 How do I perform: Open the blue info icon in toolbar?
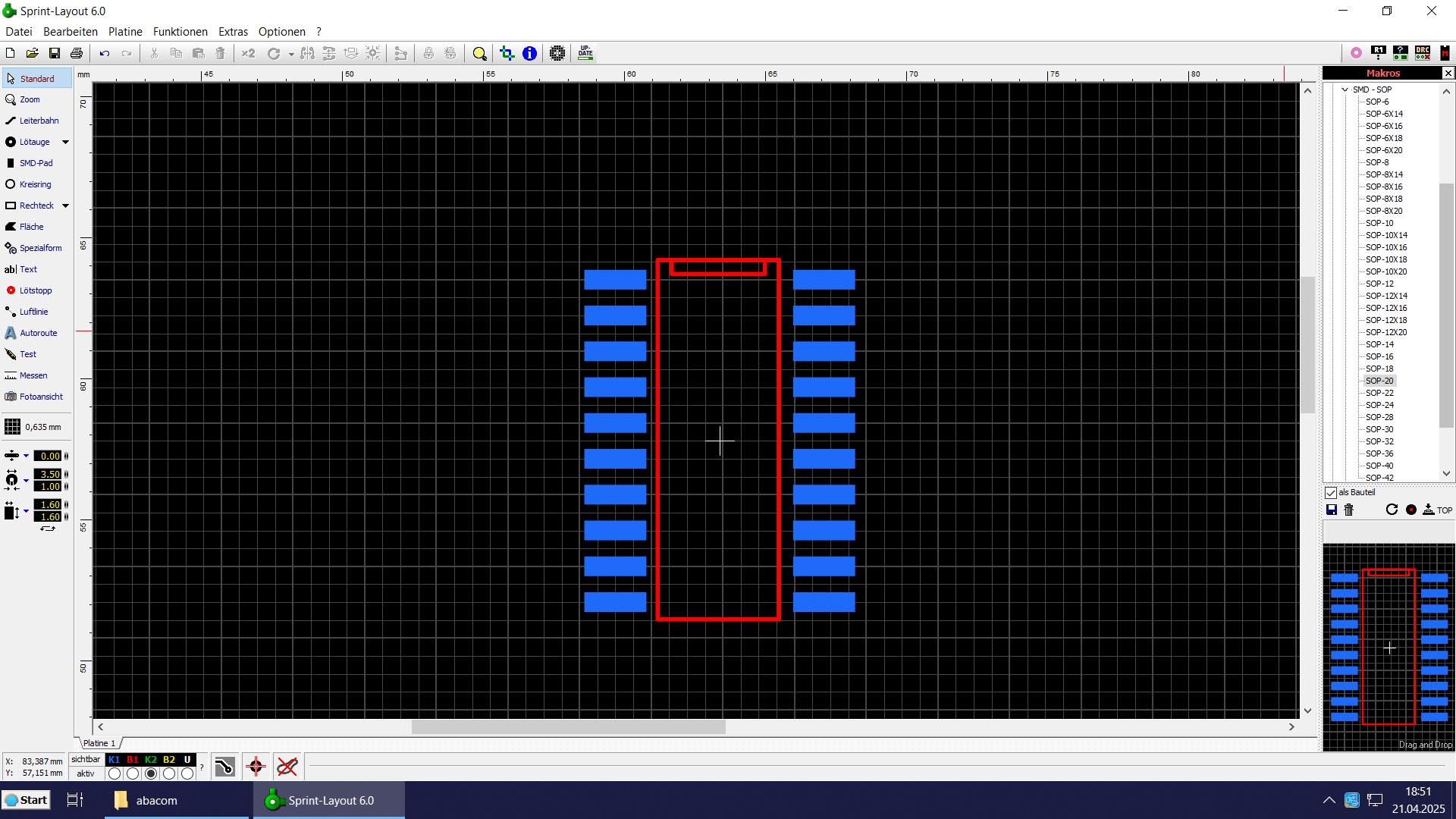pos(529,53)
